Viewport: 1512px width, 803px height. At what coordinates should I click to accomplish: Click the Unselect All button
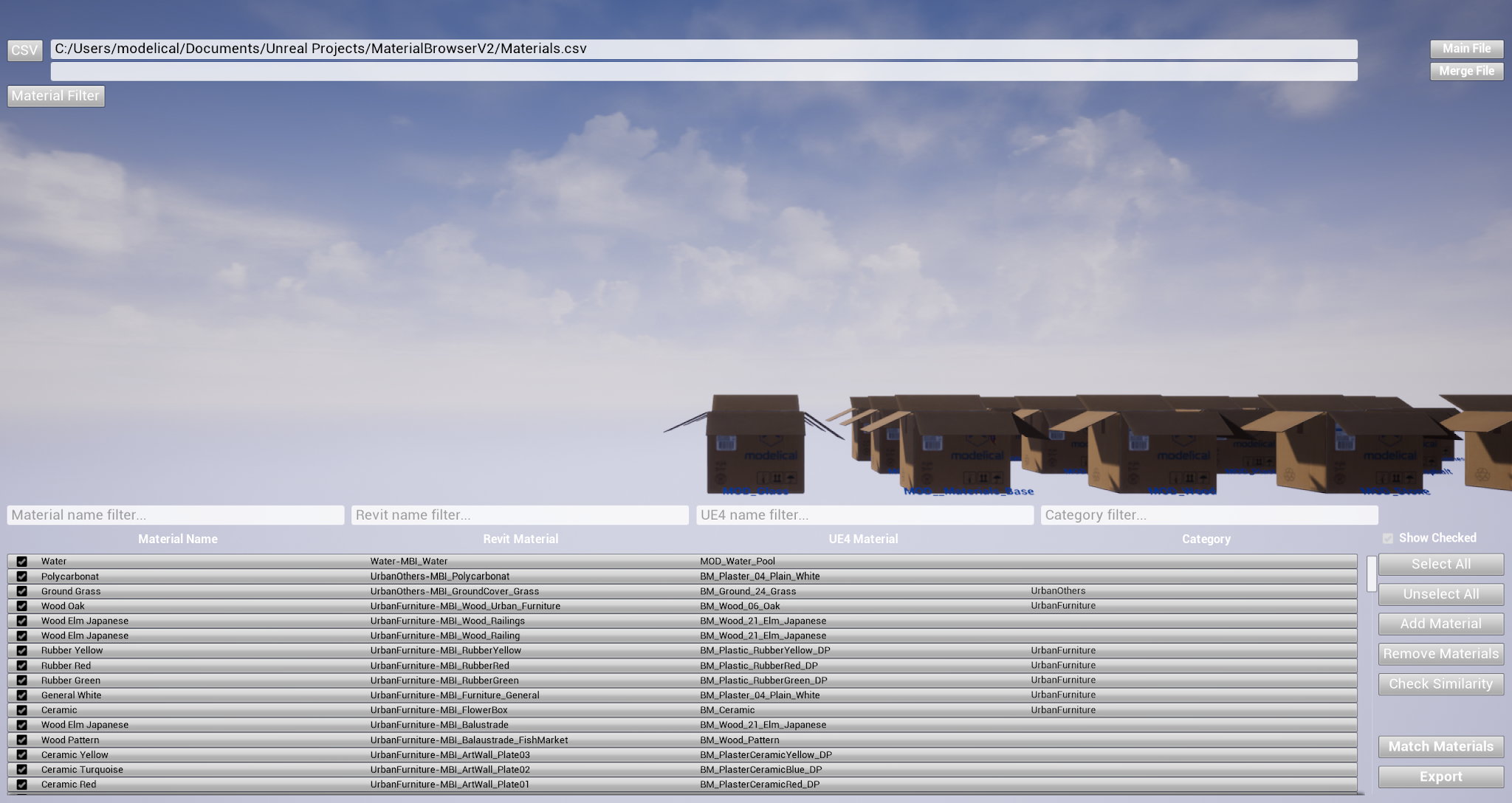click(x=1440, y=594)
